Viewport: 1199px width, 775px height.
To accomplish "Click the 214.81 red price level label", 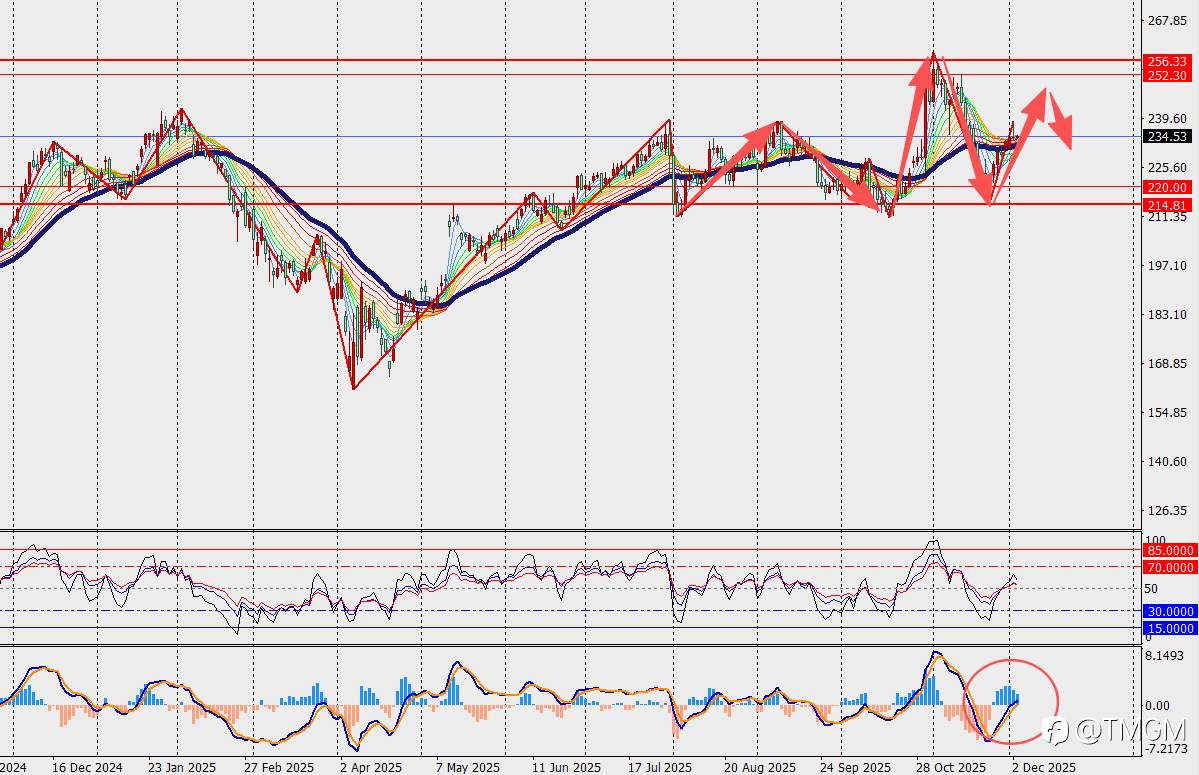I will click(x=1168, y=205).
